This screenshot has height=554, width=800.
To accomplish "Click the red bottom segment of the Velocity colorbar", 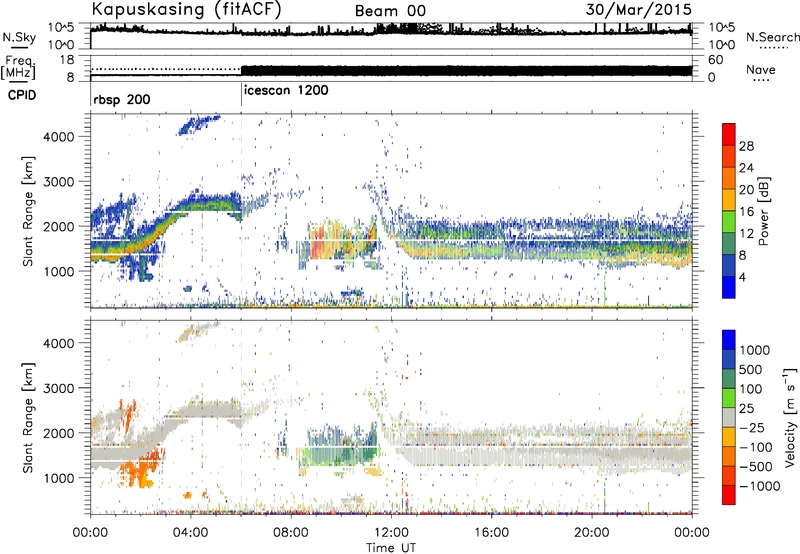I will pos(729,495).
